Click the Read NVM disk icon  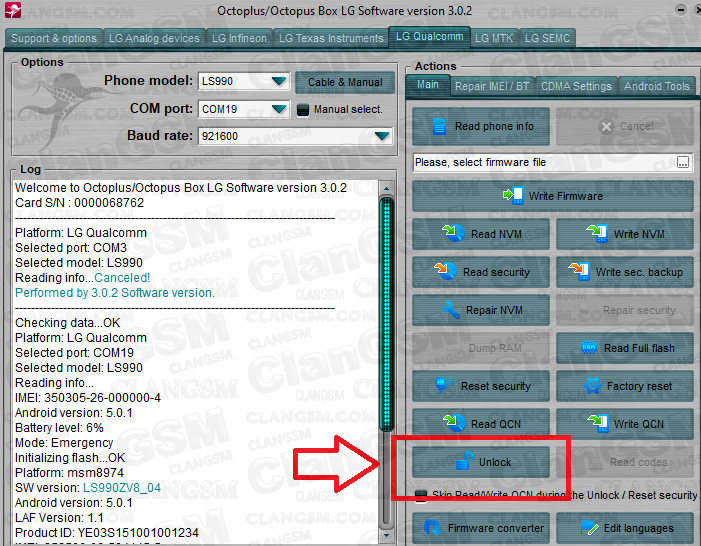[x=453, y=233]
